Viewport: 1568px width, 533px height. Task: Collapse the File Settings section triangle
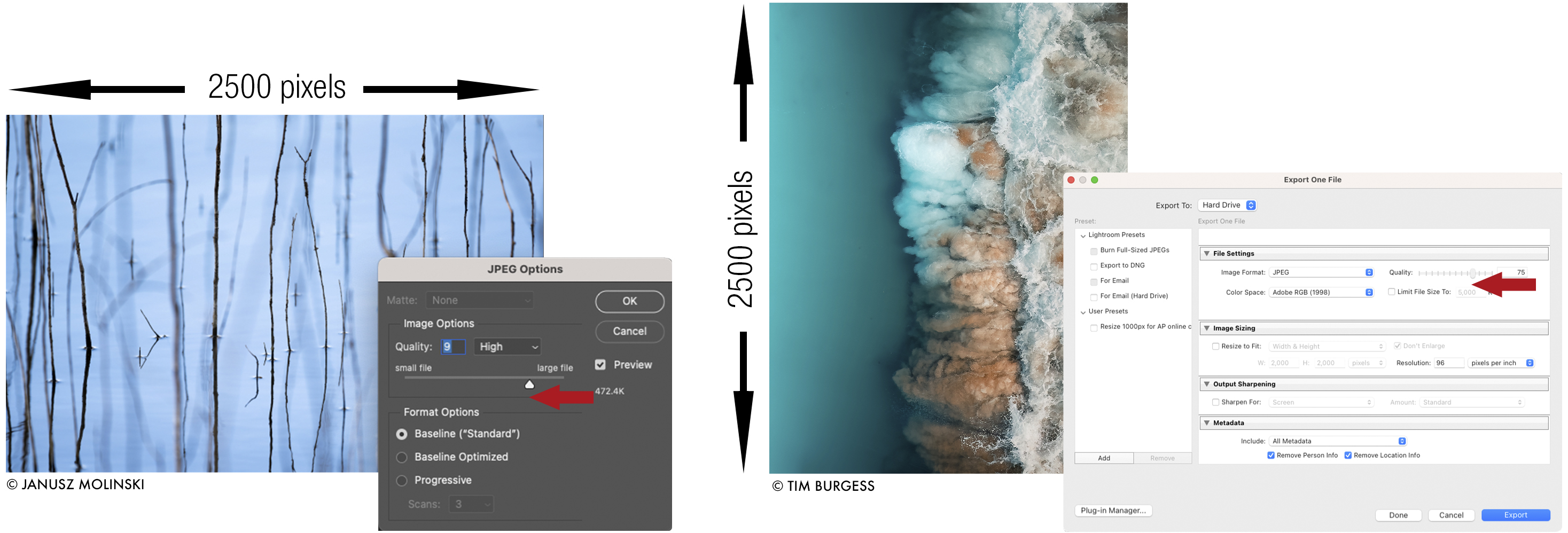[x=1206, y=254]
